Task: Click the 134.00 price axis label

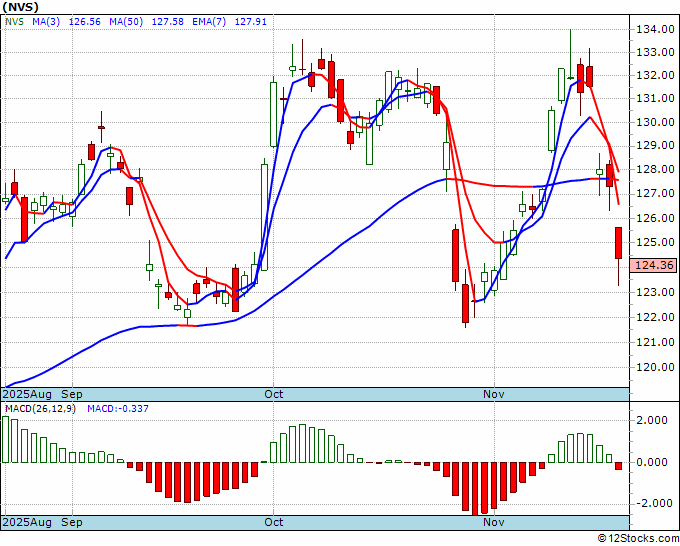Action: coord(655,29)
